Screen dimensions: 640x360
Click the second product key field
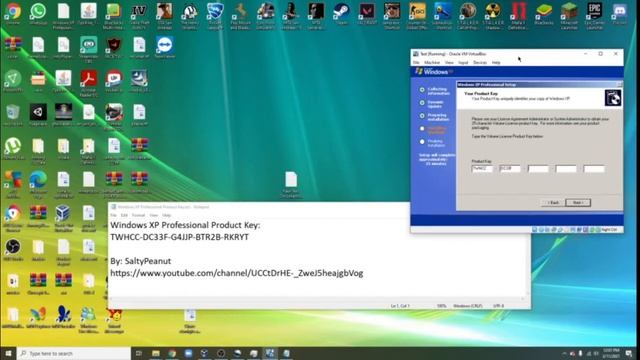point(510,169)
